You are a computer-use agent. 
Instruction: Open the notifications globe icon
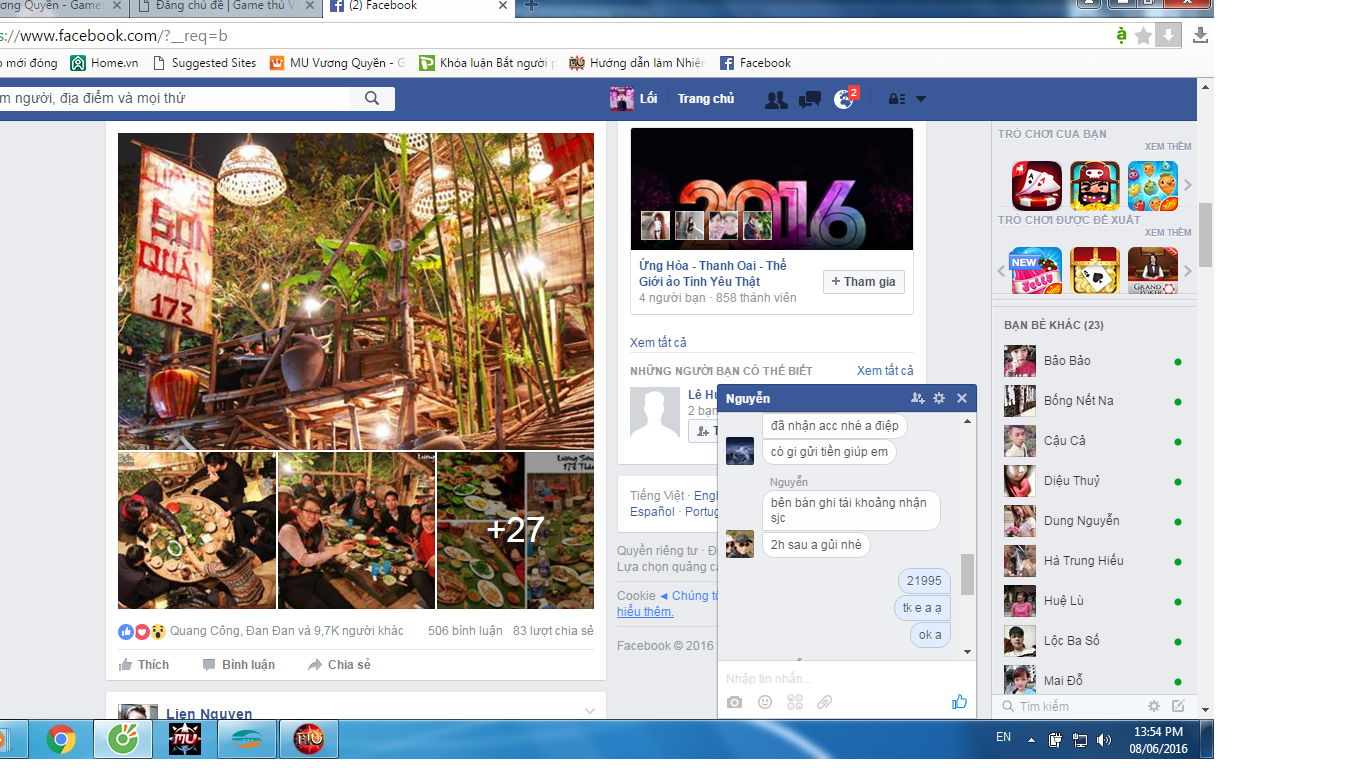coord(845,99)
